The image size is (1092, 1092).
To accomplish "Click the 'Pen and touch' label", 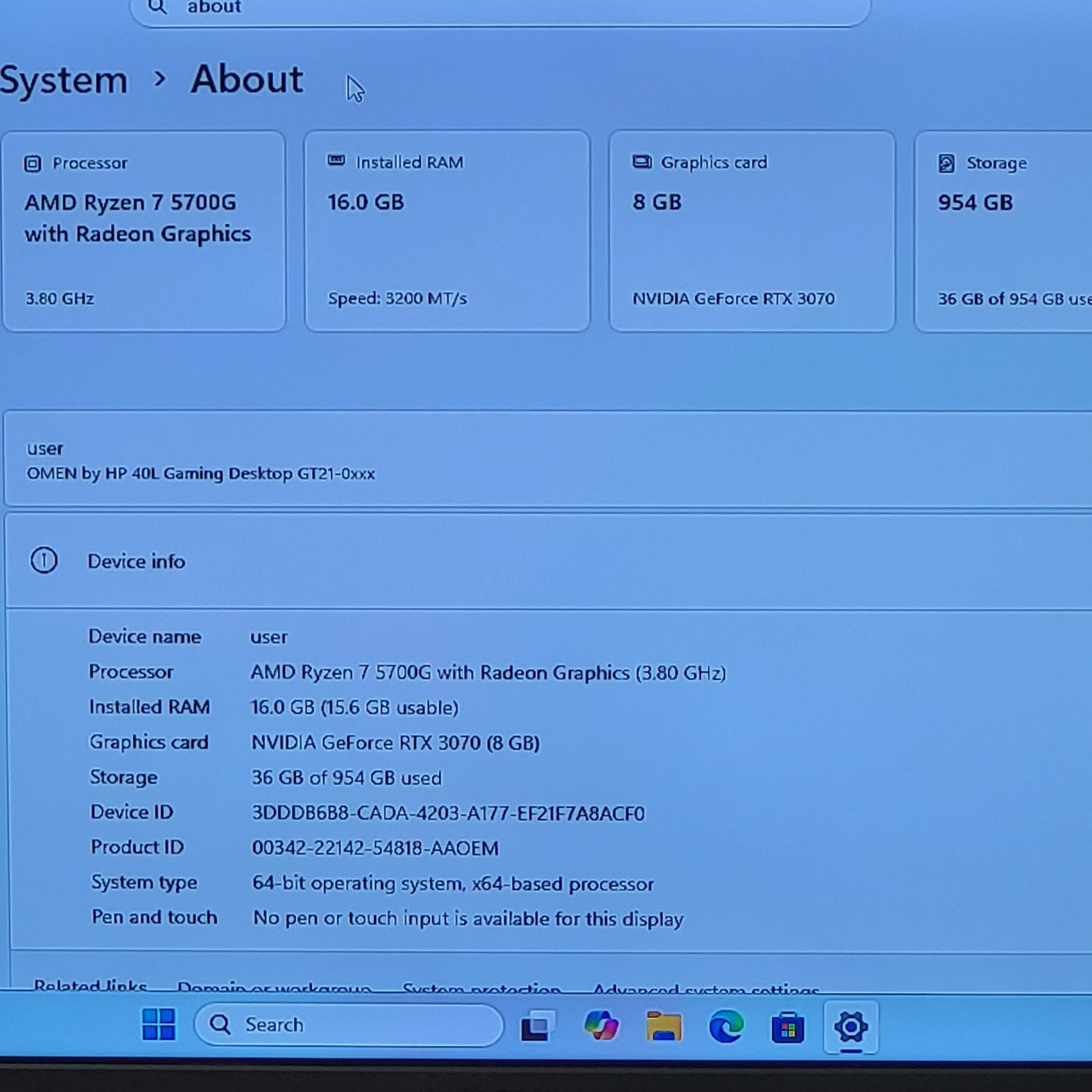I will 155,917.
